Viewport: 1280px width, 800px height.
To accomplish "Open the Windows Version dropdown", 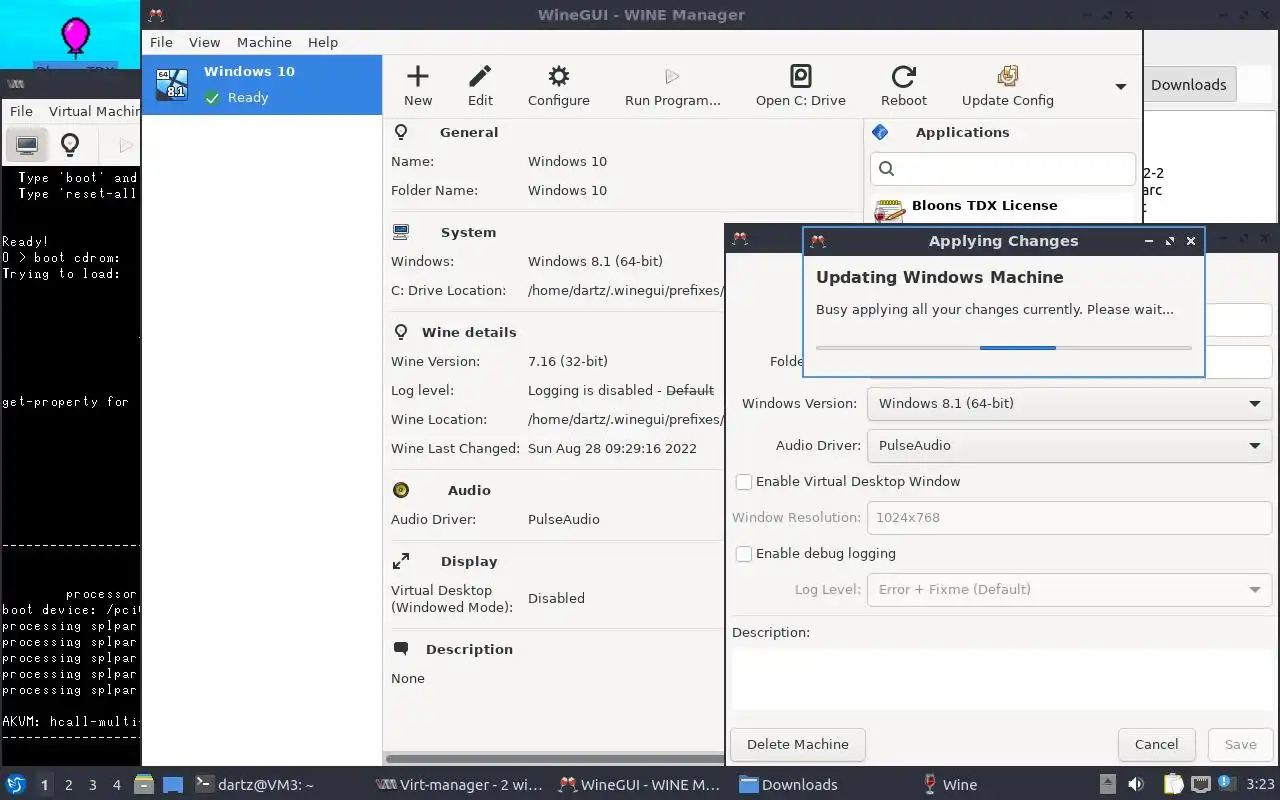I will pos(1069,404).
